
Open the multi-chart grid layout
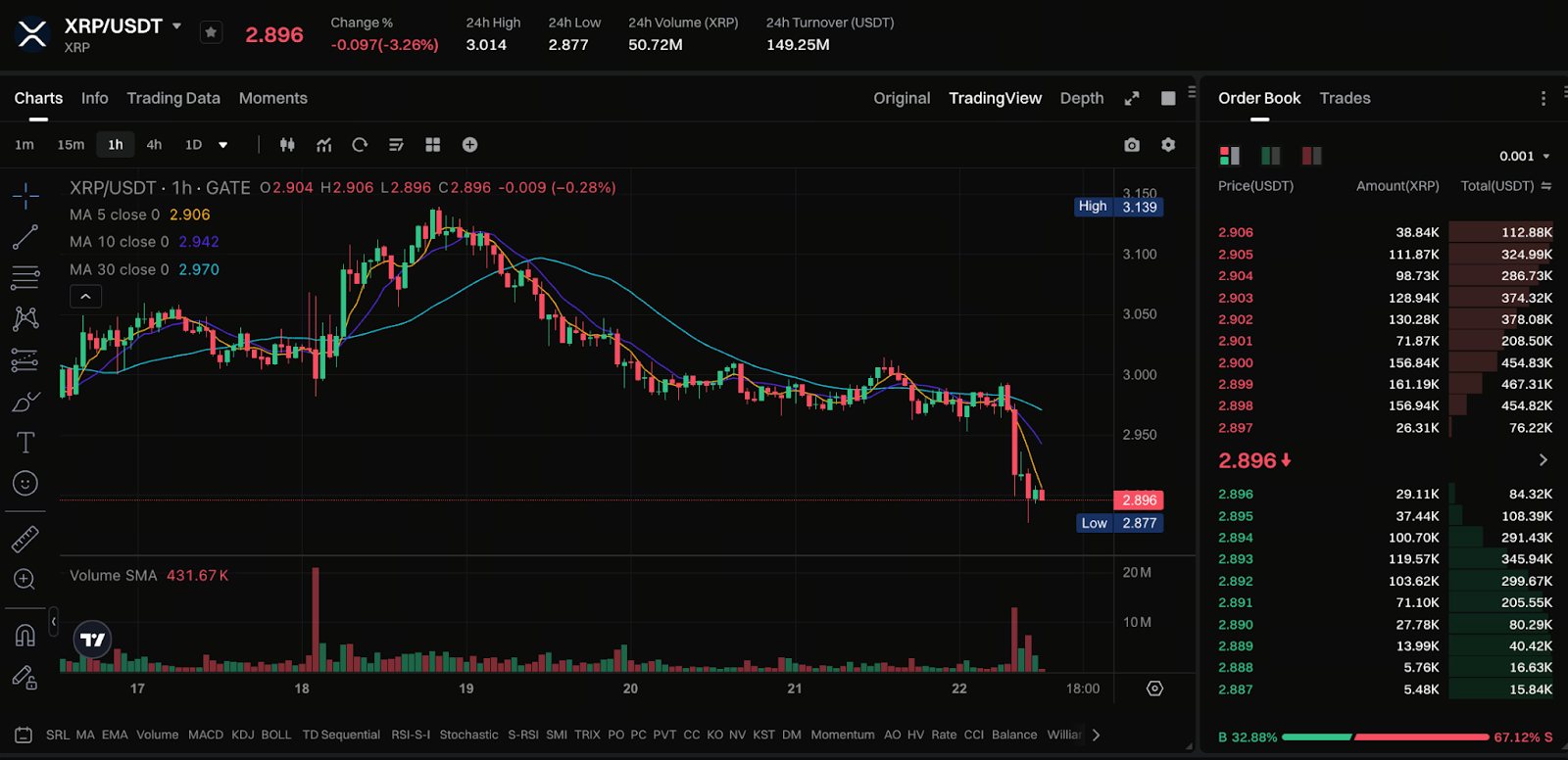coord(433,145)
